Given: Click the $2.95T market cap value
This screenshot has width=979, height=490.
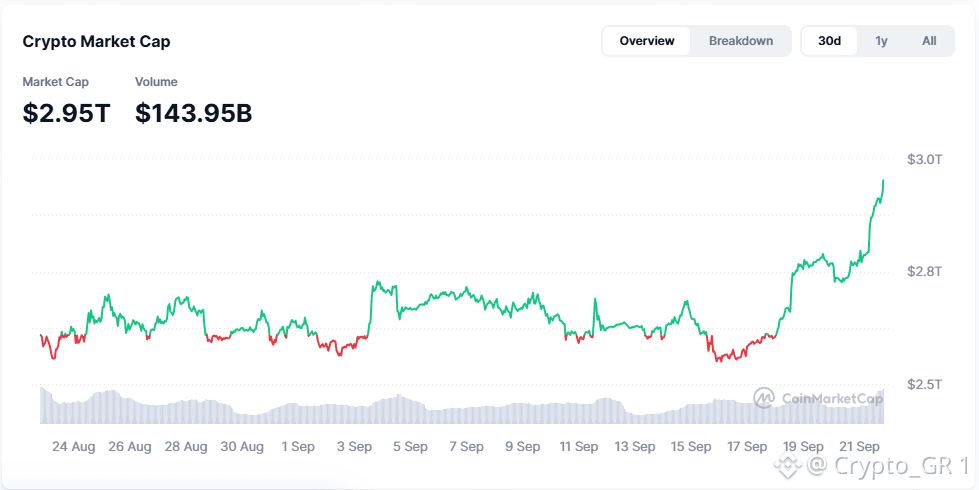Looking at the screenshot, I should [x=66, y=113].
